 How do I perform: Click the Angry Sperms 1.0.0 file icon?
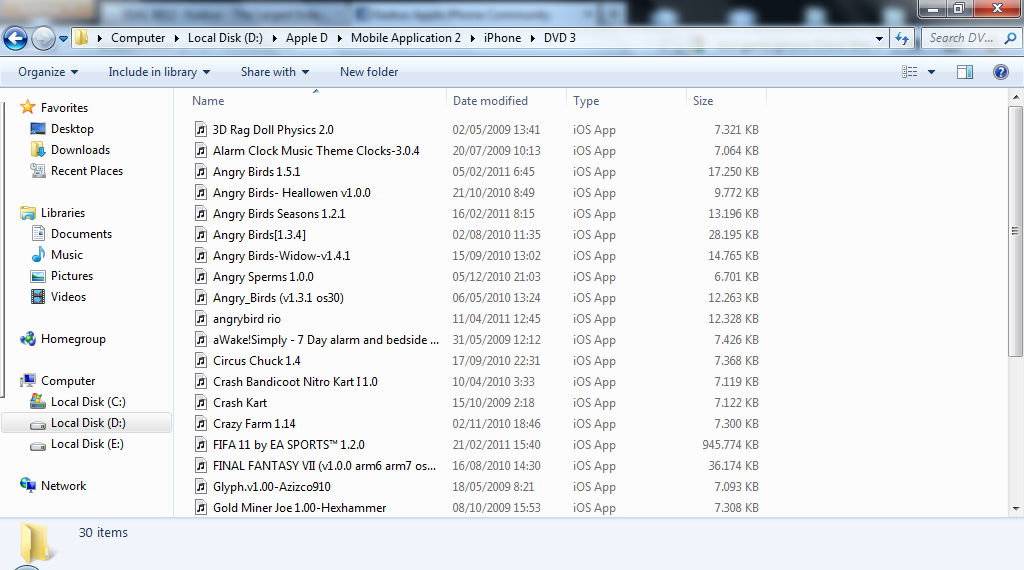pos(201,277)
